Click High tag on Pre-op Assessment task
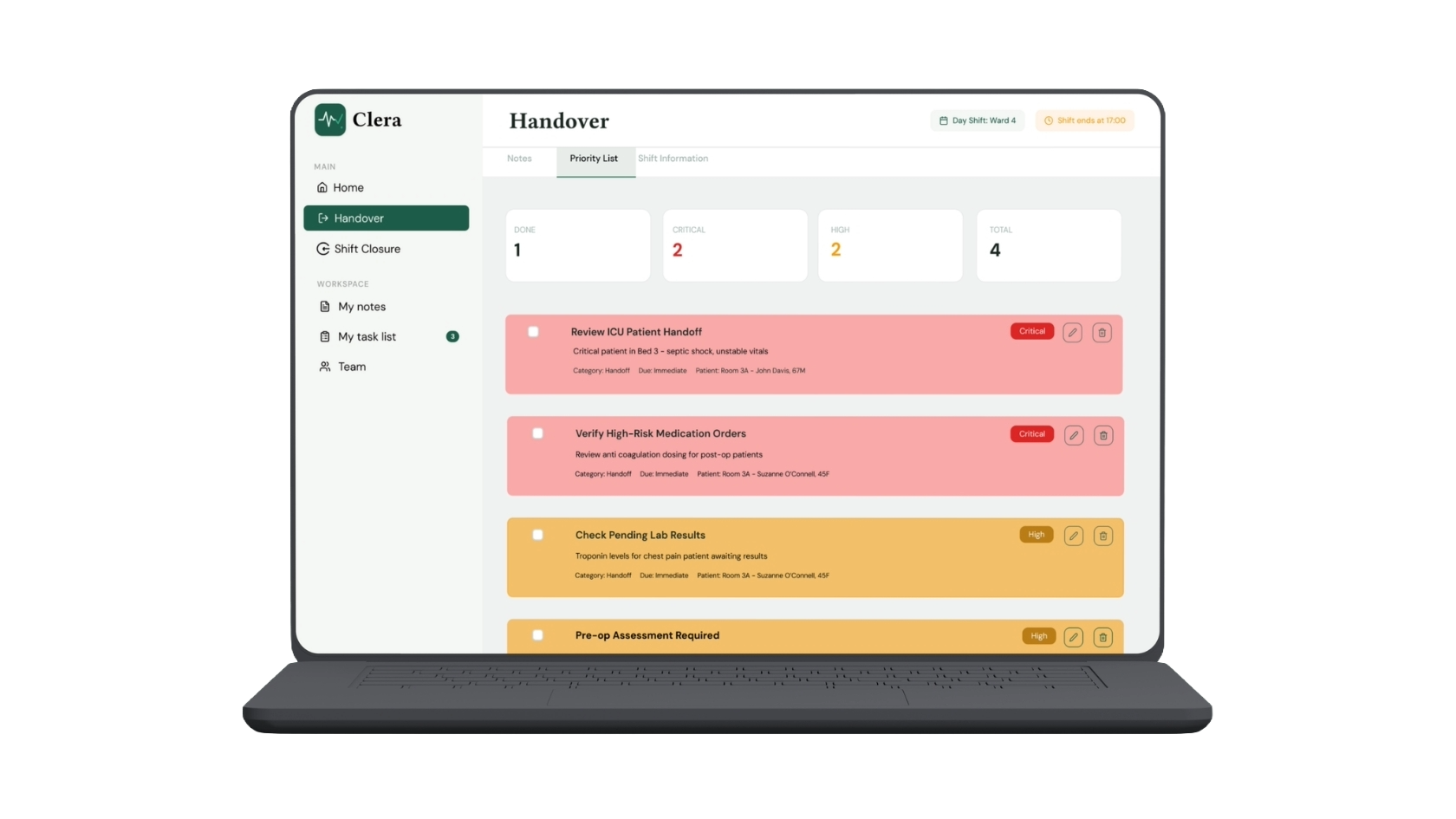This screenshot has height=819, width=1456. (x=1039, y=636)
